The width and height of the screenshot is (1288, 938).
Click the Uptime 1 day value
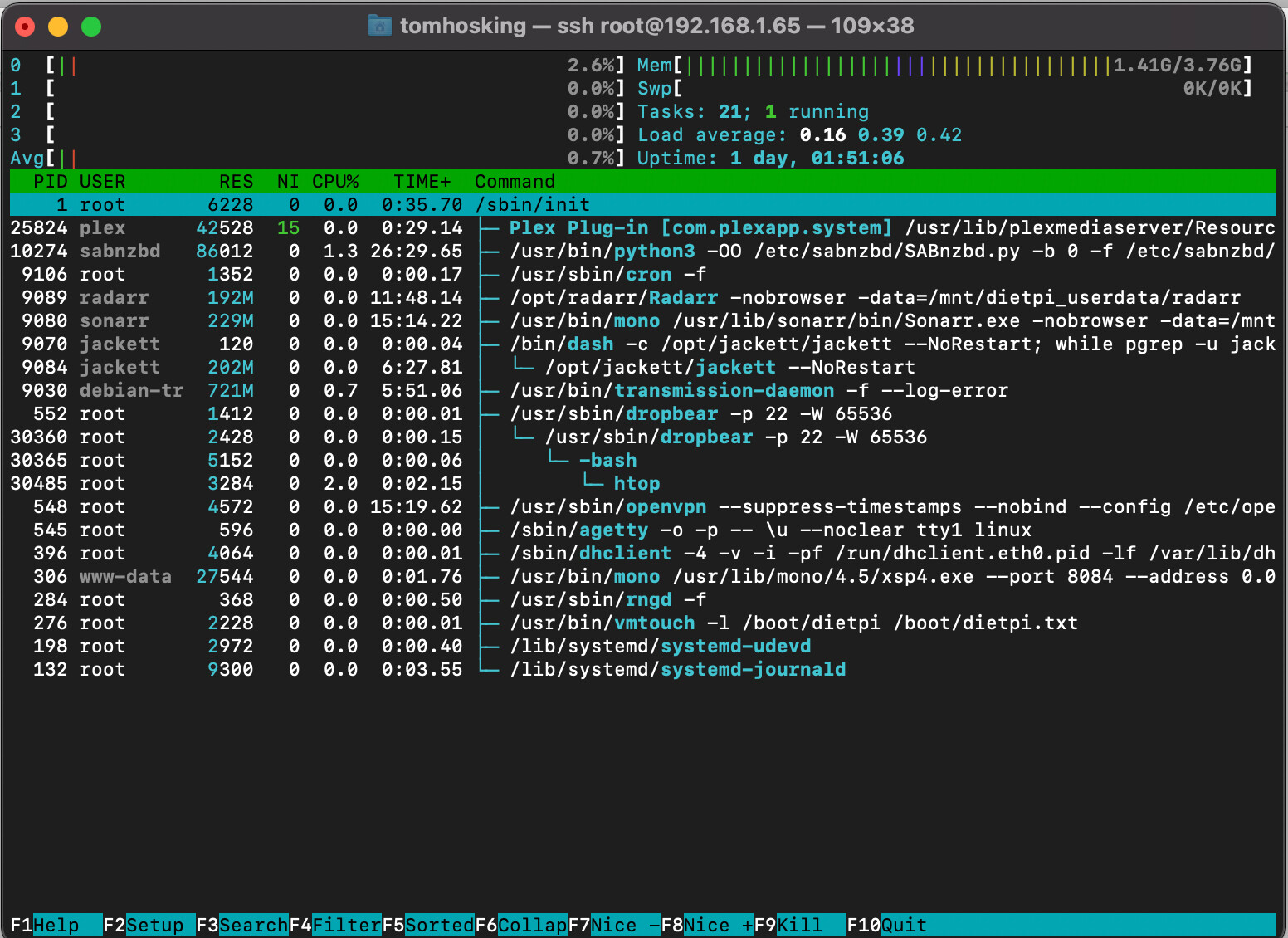pyautogui.click(x=817, y=158)
